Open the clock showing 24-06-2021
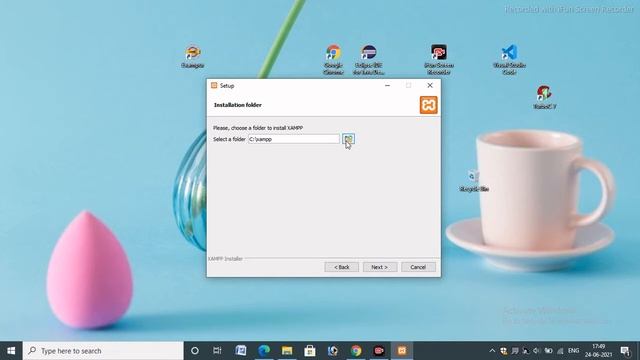 (598, 351)
